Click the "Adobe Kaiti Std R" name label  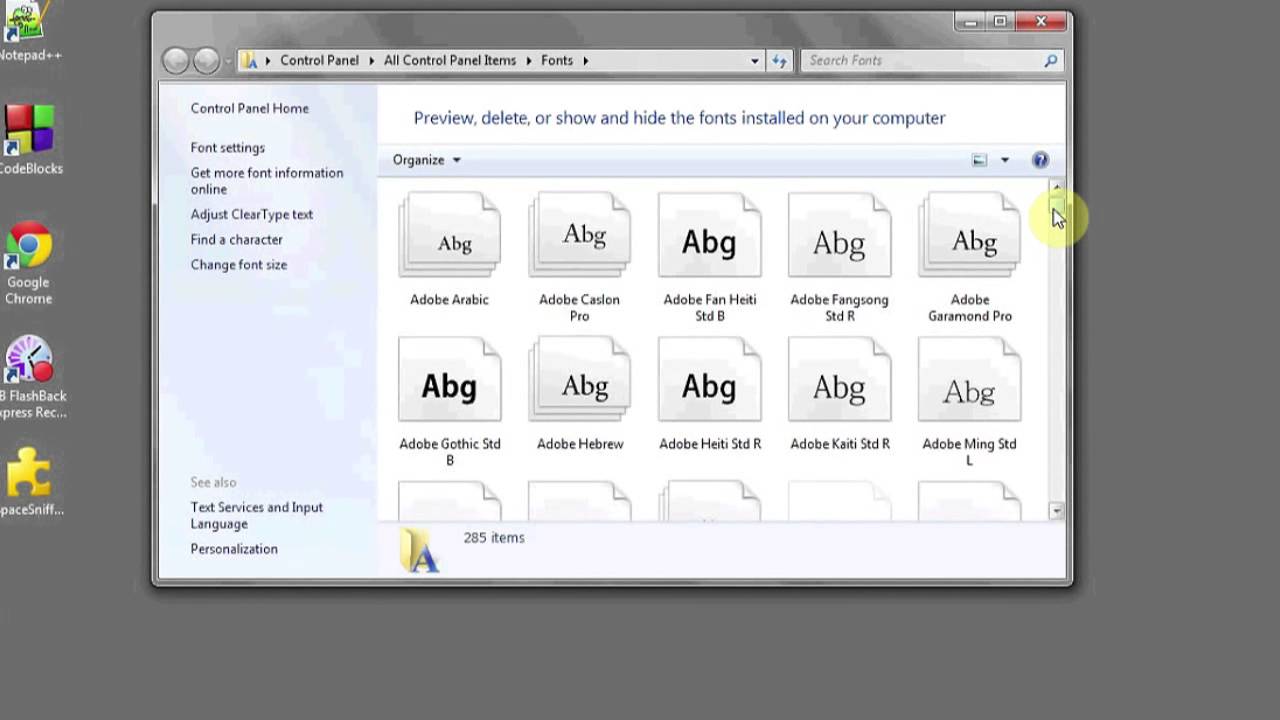[x=840, y=444]
